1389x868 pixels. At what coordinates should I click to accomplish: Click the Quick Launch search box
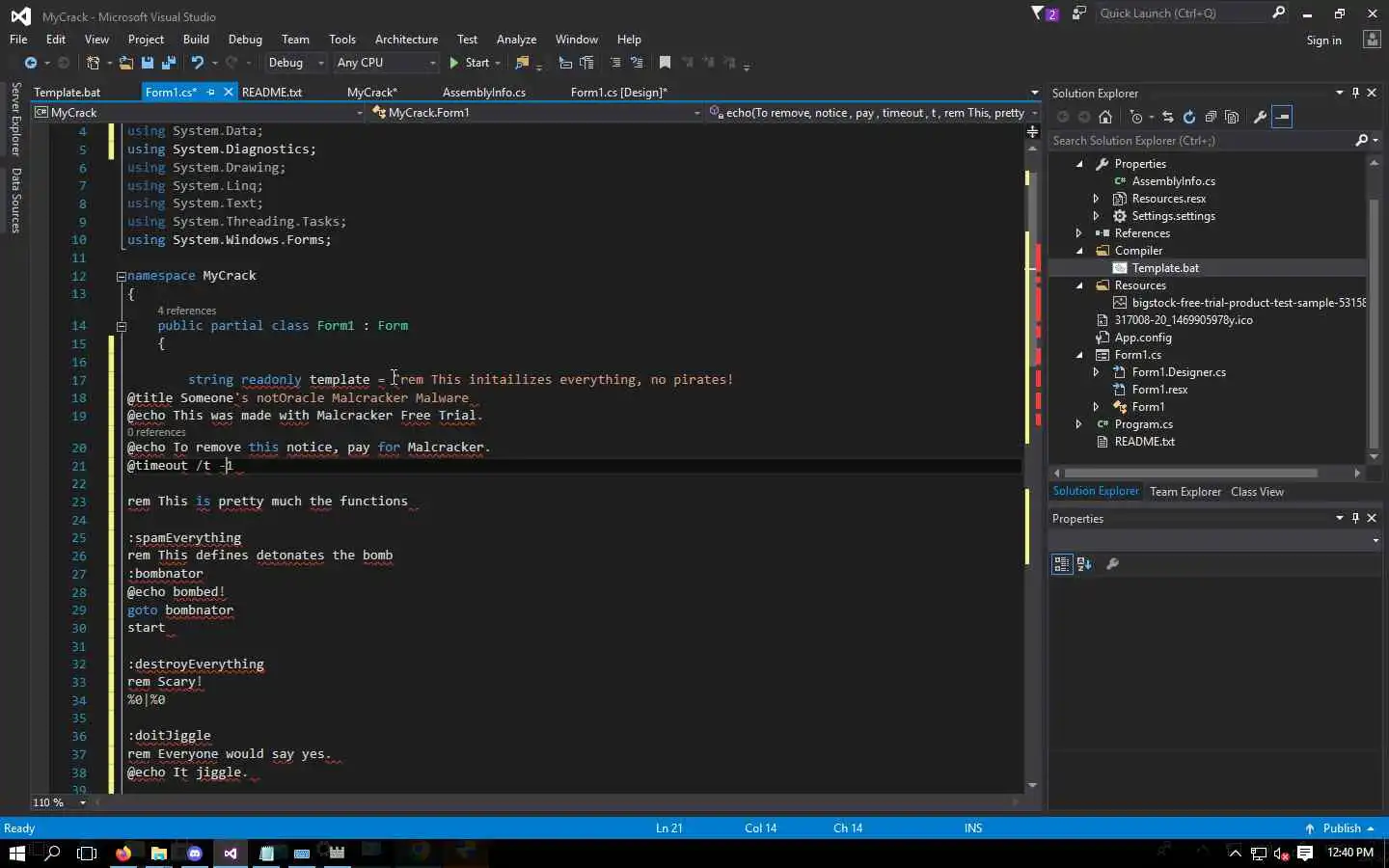point(1183,14)
